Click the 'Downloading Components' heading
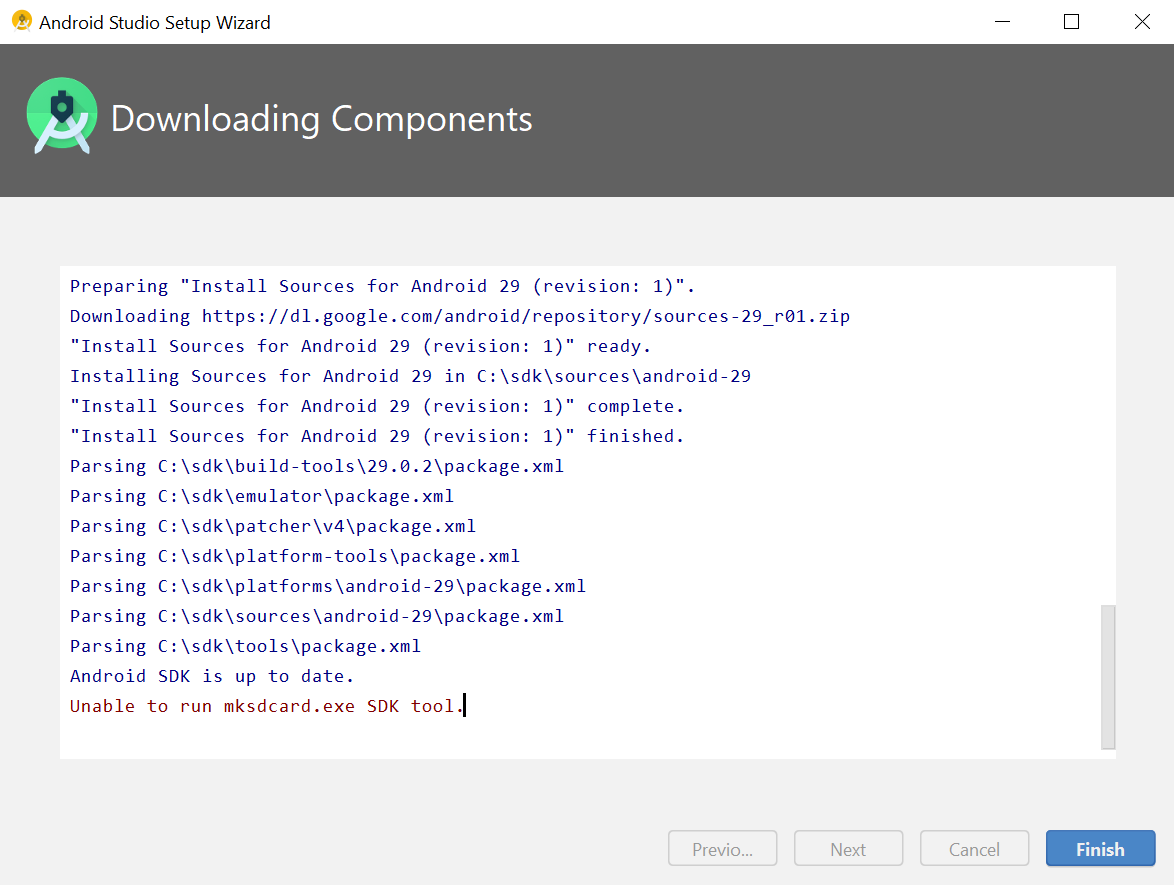Screen dimensions: 1174x885 pyautogui.click(x=321, y=119)
